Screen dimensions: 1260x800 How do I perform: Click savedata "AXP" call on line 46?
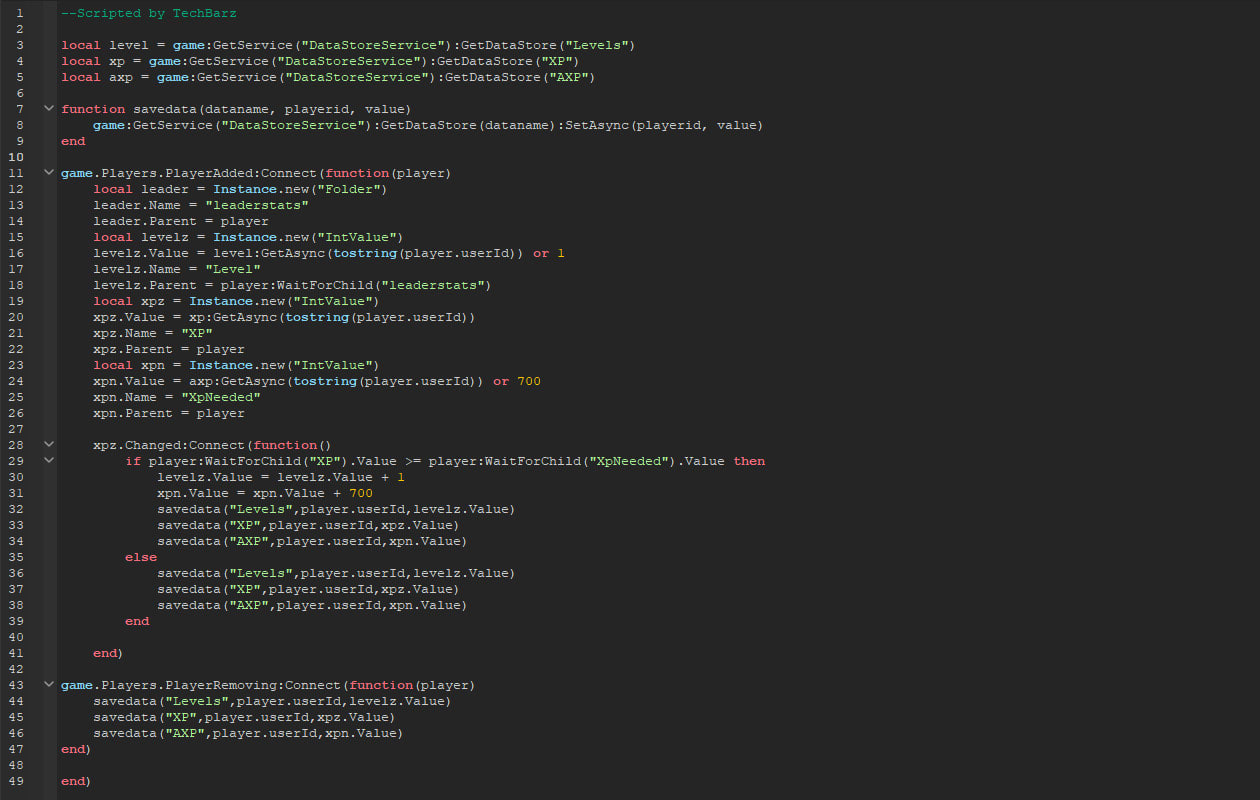click(x=248, y=734)
